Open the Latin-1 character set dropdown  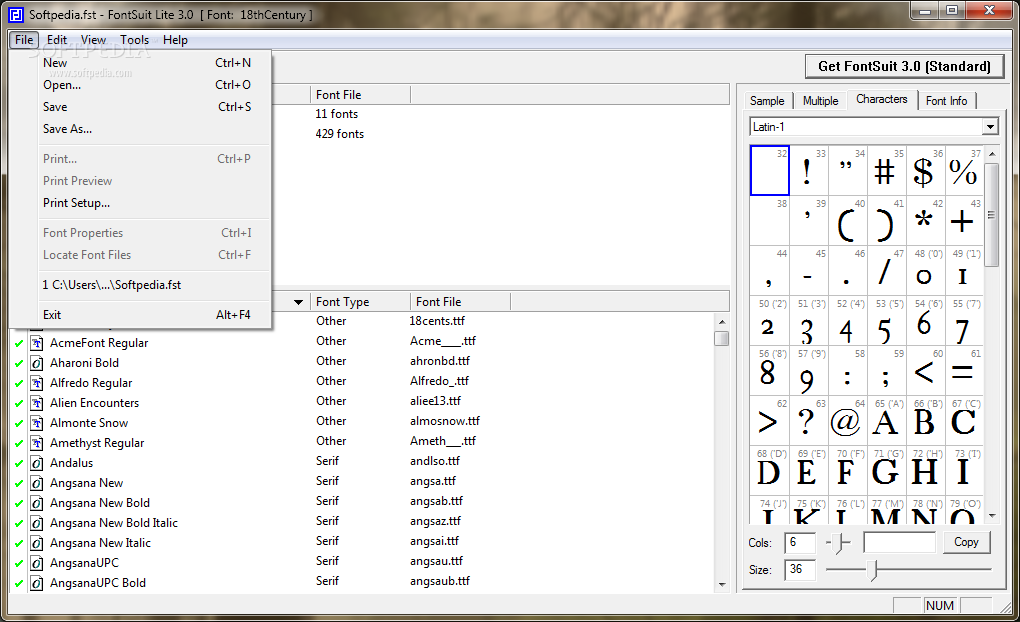click(990, 127)
